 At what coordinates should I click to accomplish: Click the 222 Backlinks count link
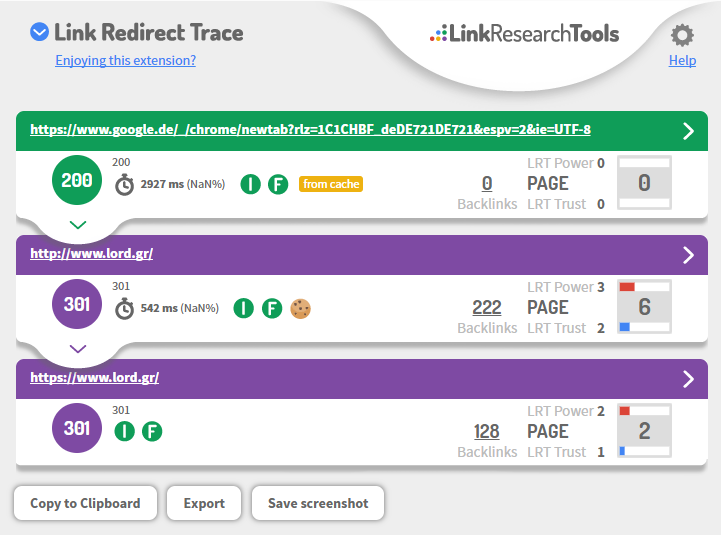click(487, 307)
